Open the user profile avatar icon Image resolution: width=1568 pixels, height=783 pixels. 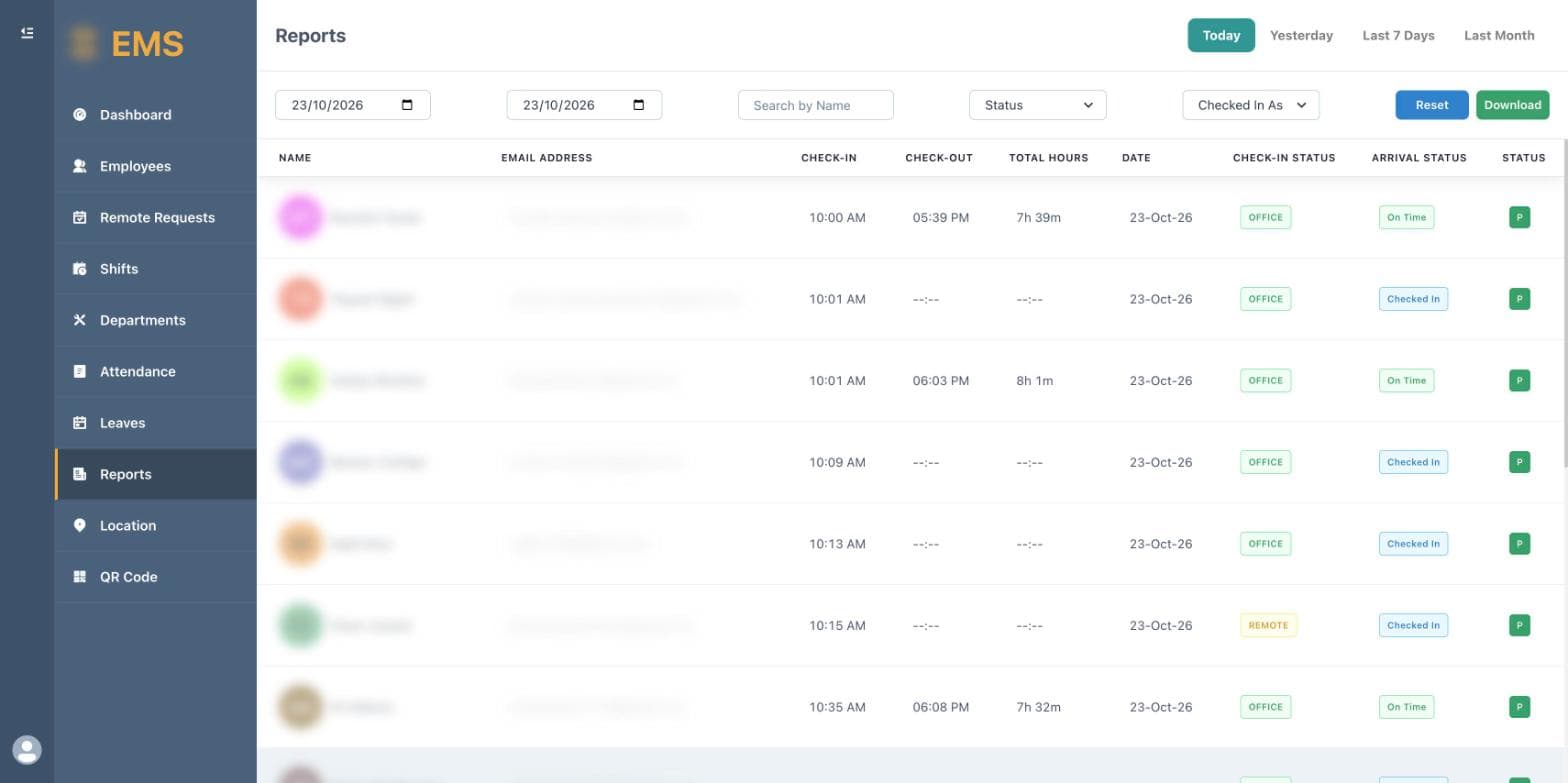[x=27, y=750]
